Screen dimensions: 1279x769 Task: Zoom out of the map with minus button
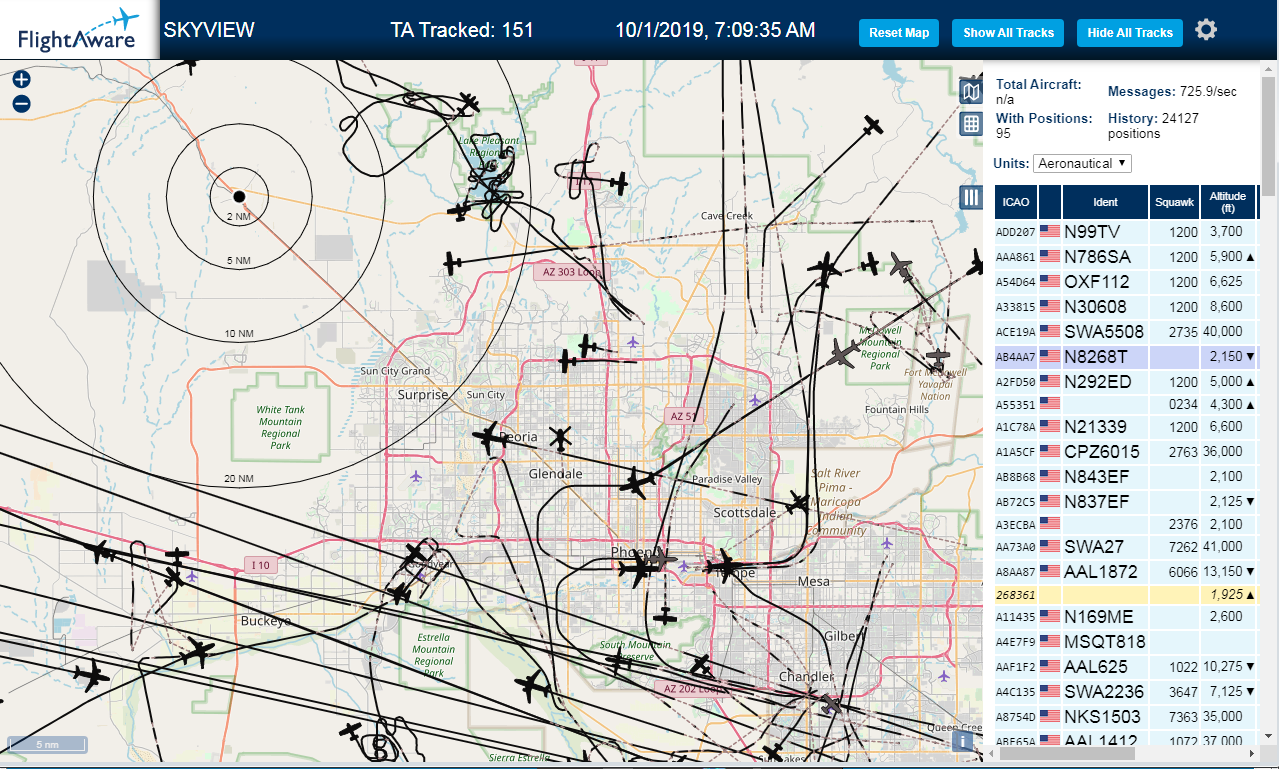tap(22, 104)
